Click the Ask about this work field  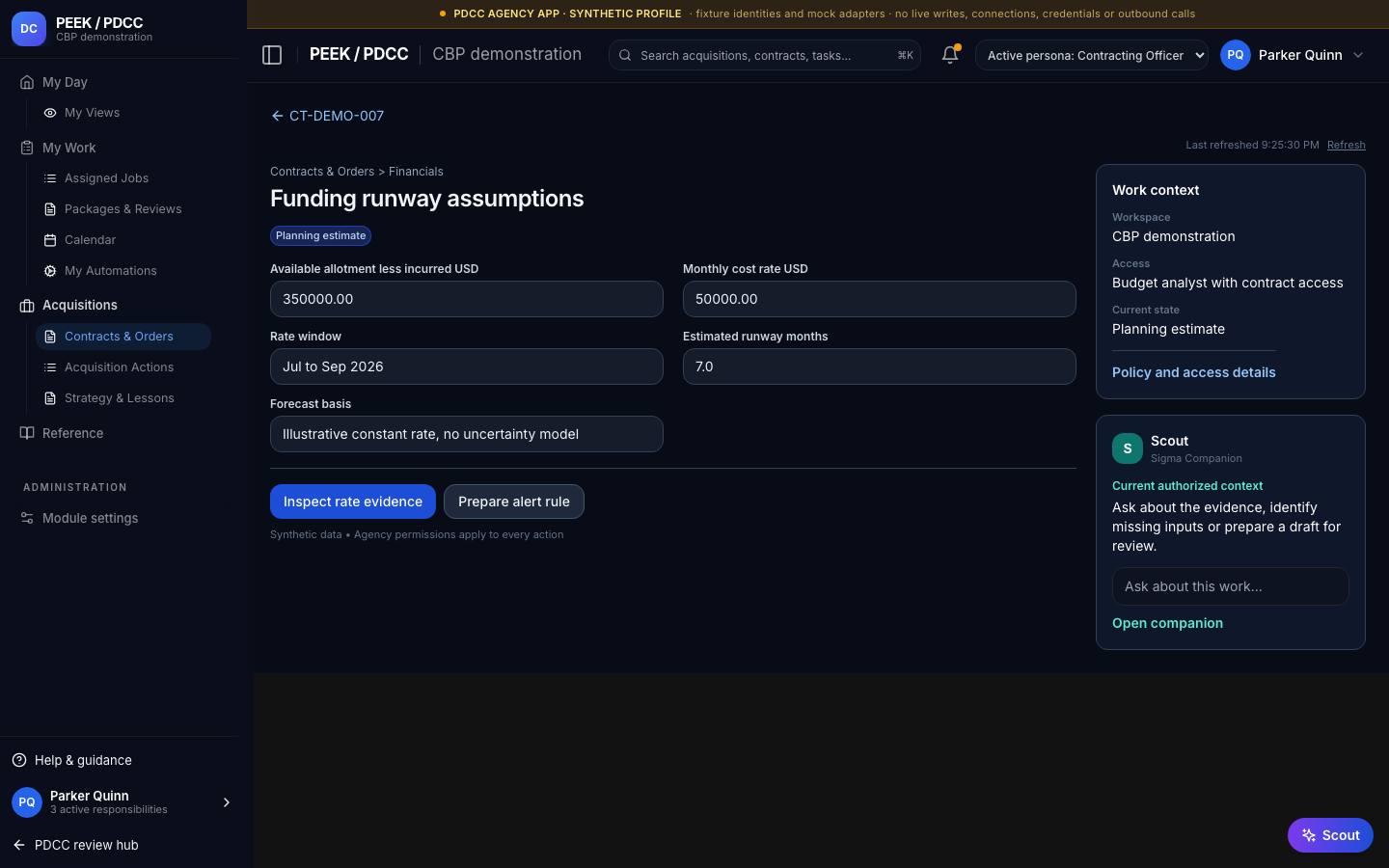pos(1231,586)
